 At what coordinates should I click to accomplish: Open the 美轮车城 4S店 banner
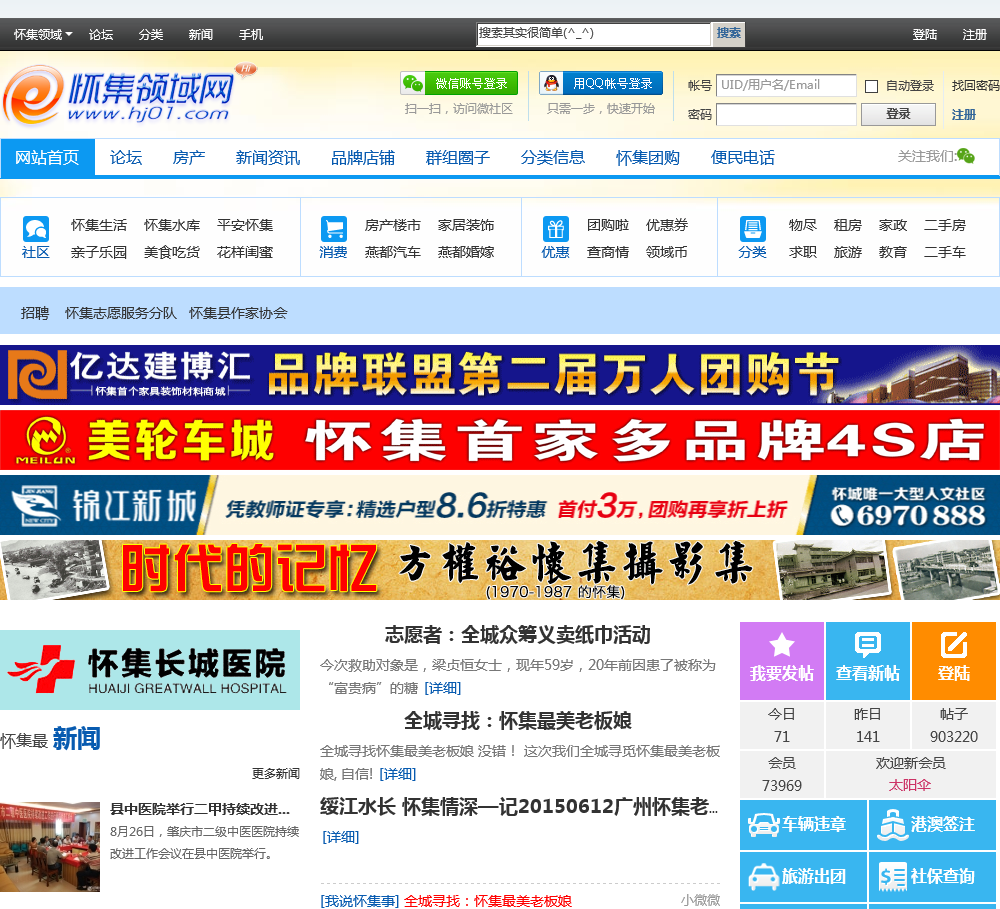500,440
